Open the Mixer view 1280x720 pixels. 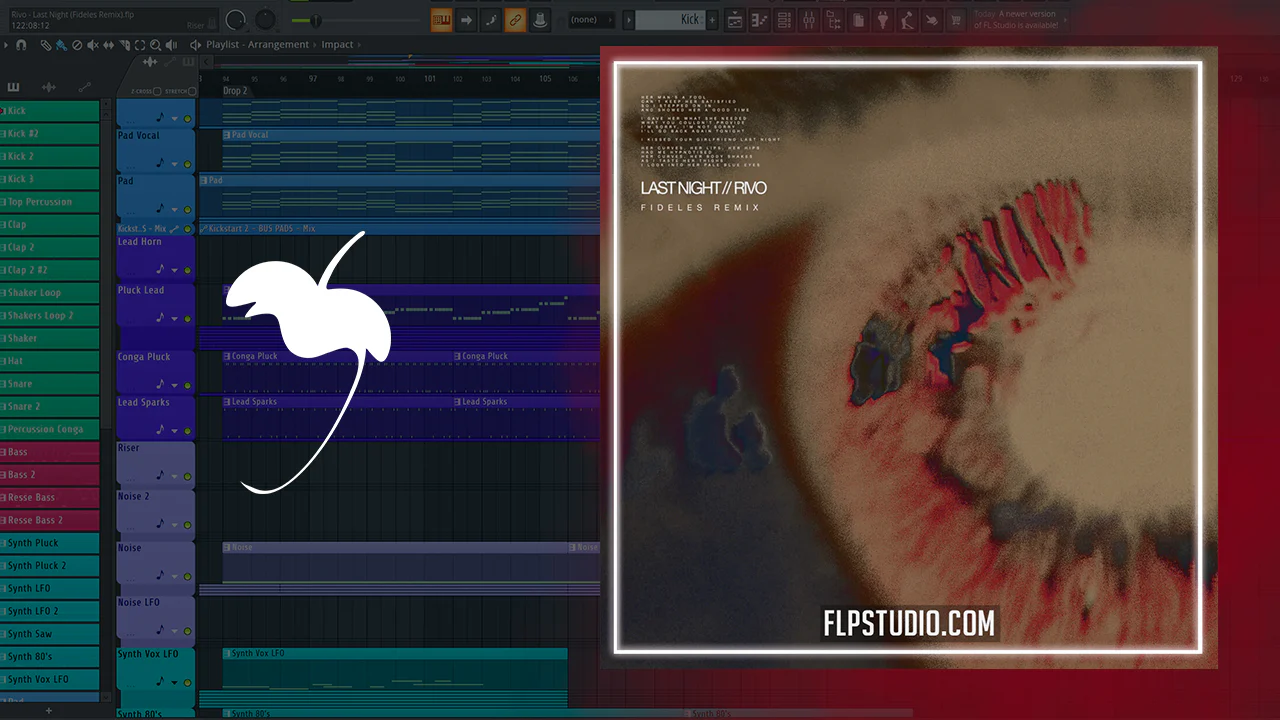point(809,19)
